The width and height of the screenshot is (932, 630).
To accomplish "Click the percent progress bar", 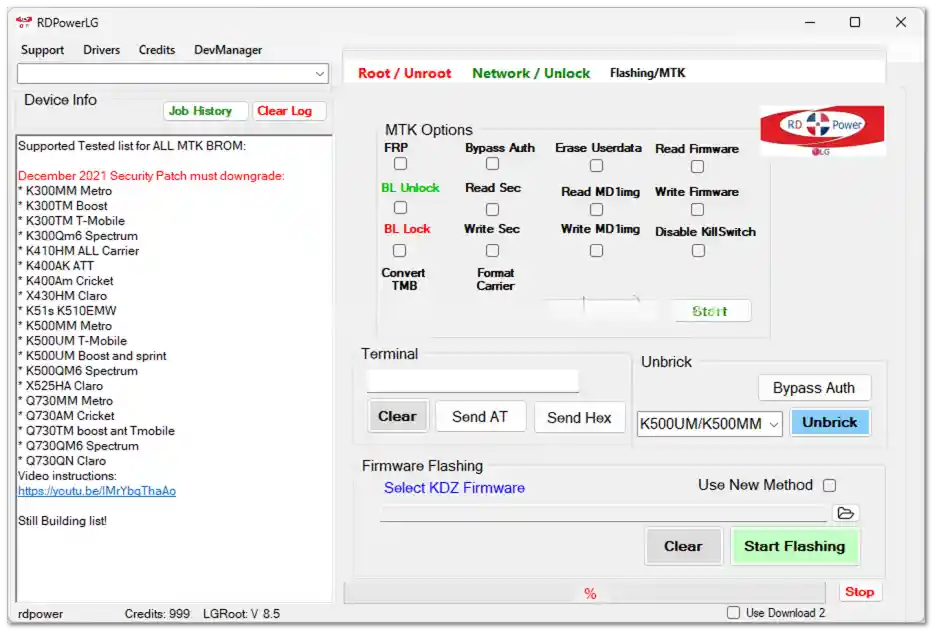I will click(x=584, y=593).
